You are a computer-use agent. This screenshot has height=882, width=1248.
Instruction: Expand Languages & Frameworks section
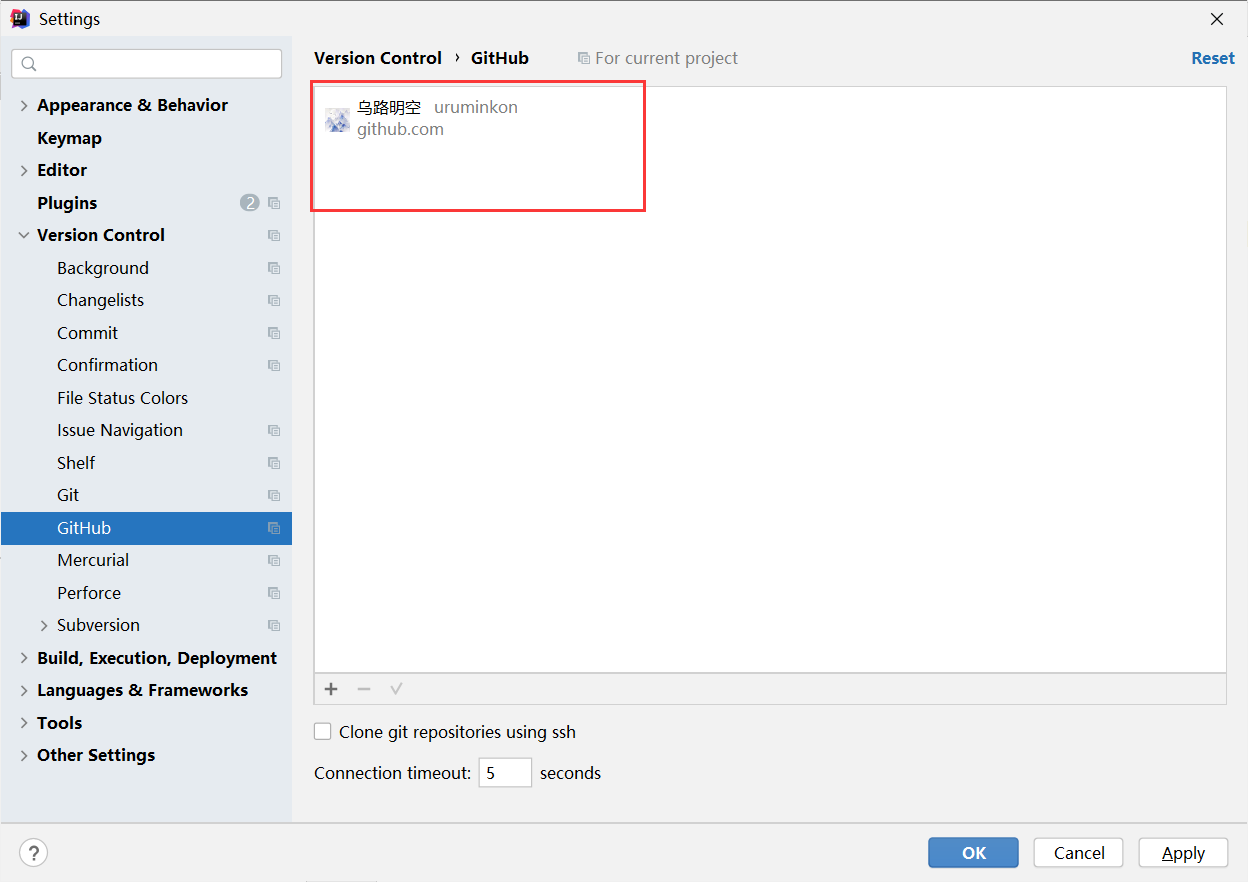24,691
